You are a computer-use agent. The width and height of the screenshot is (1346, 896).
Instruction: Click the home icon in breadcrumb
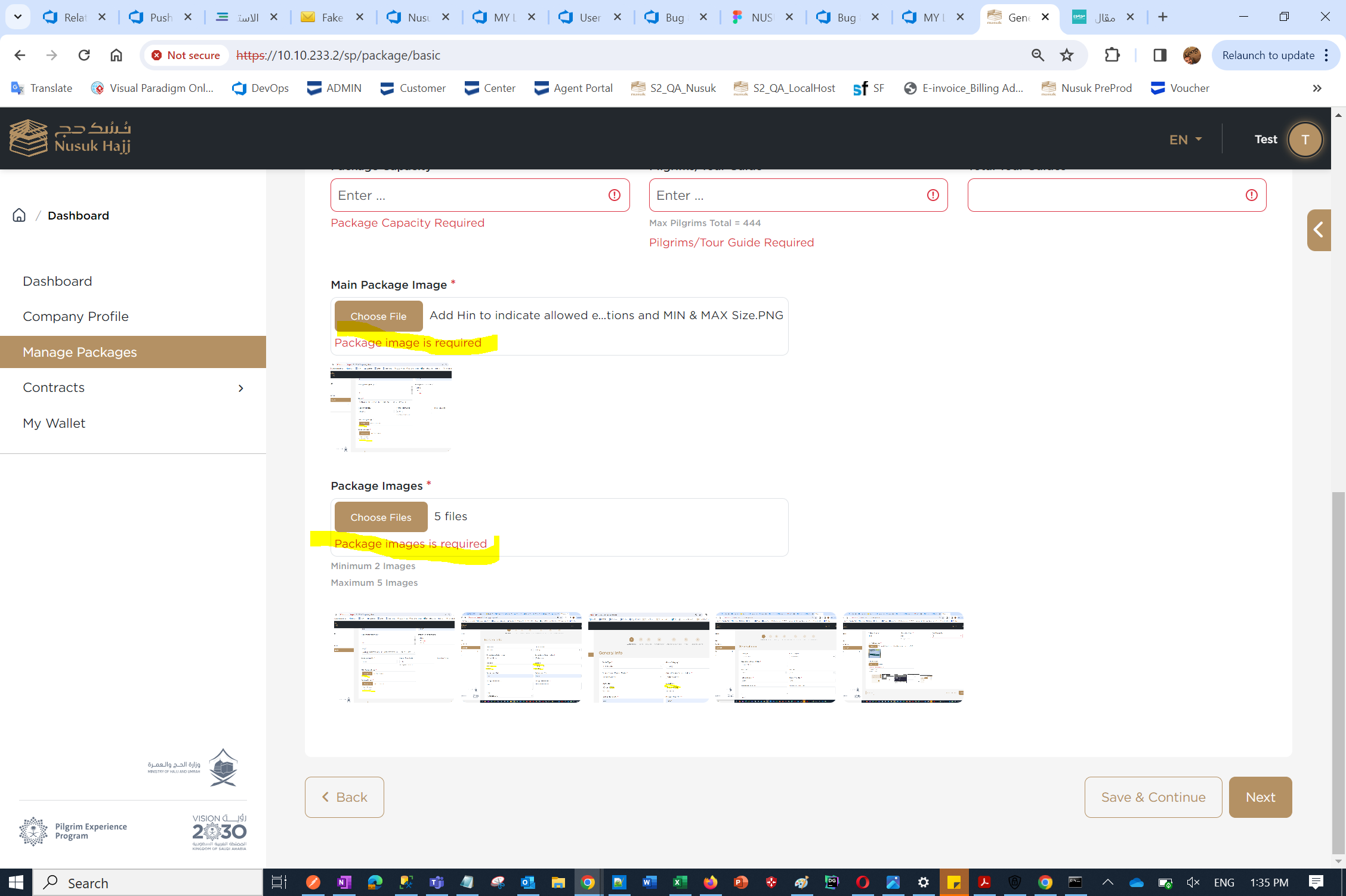point(19,215)
